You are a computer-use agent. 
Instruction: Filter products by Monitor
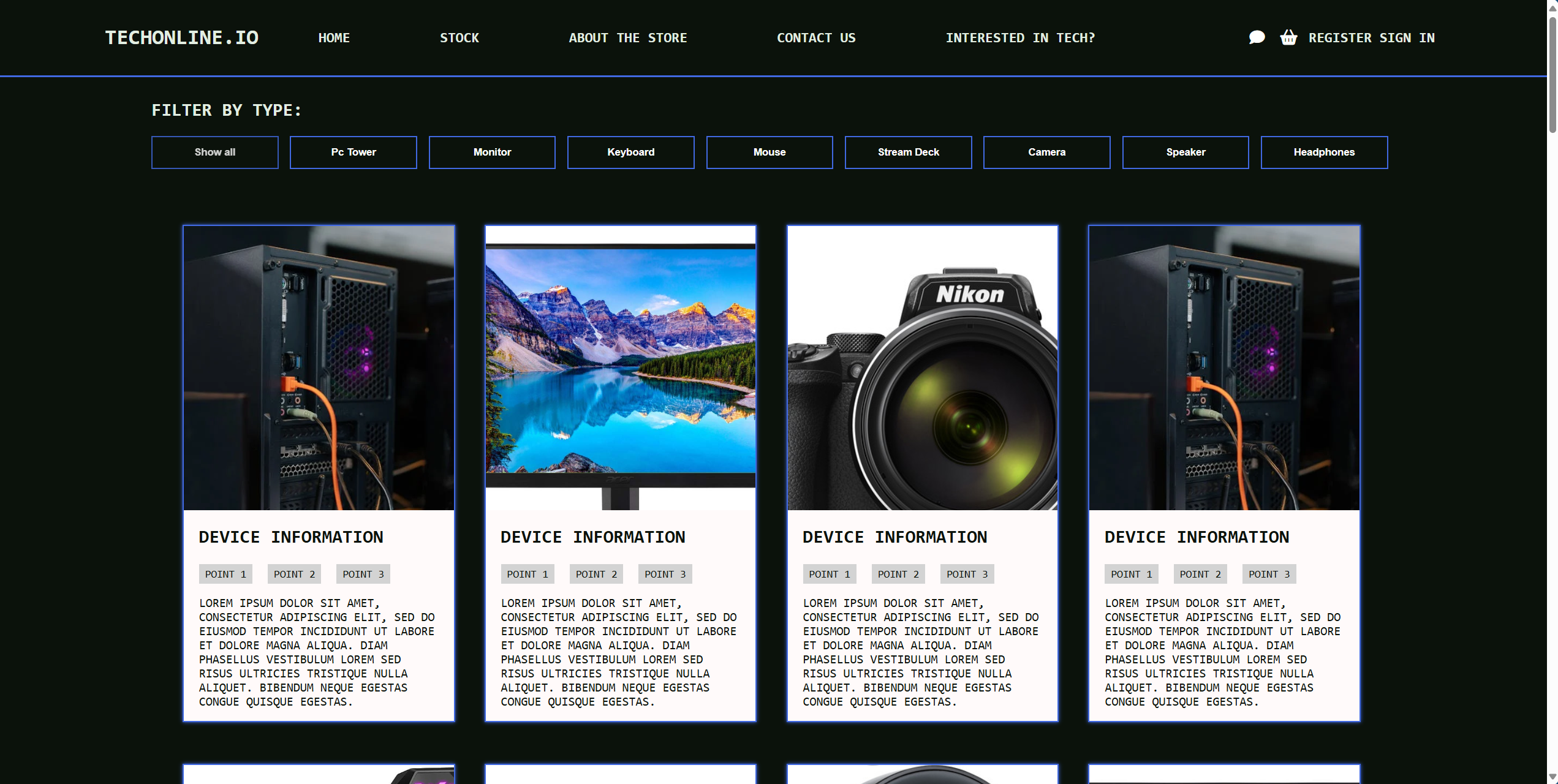(492, 152)
